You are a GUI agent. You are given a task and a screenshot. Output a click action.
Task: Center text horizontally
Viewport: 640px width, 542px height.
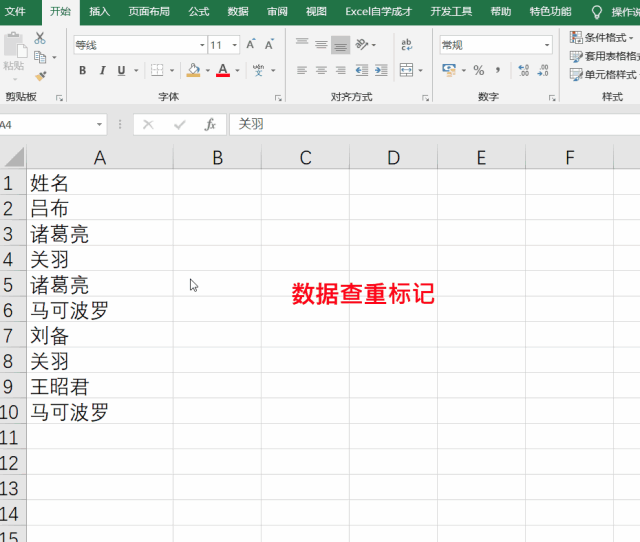(x=321, y=70)
